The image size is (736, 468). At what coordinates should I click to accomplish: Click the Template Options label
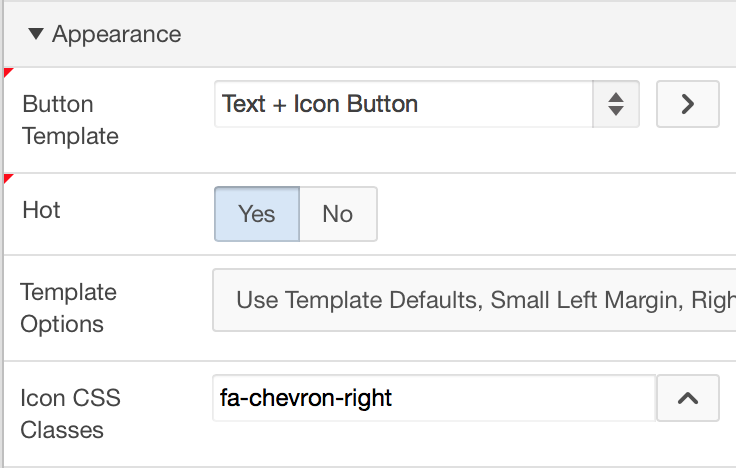click(x=69, y=308)
